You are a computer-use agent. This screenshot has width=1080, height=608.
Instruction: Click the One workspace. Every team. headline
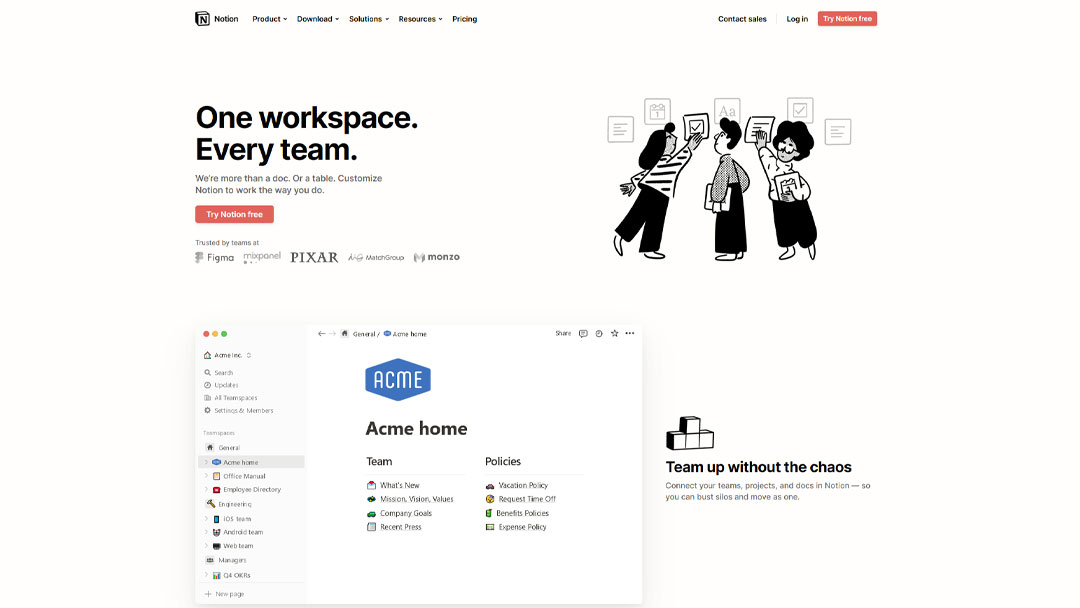tap(307, 134)
